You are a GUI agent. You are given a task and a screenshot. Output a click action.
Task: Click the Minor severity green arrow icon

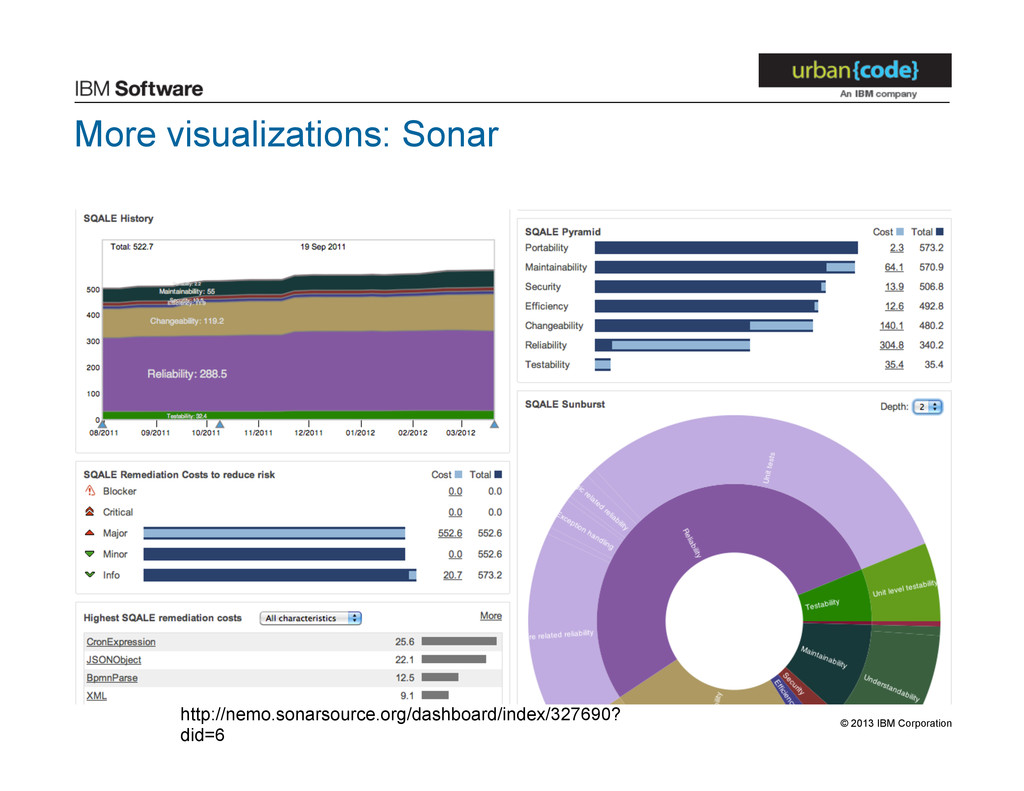point(90,554)
